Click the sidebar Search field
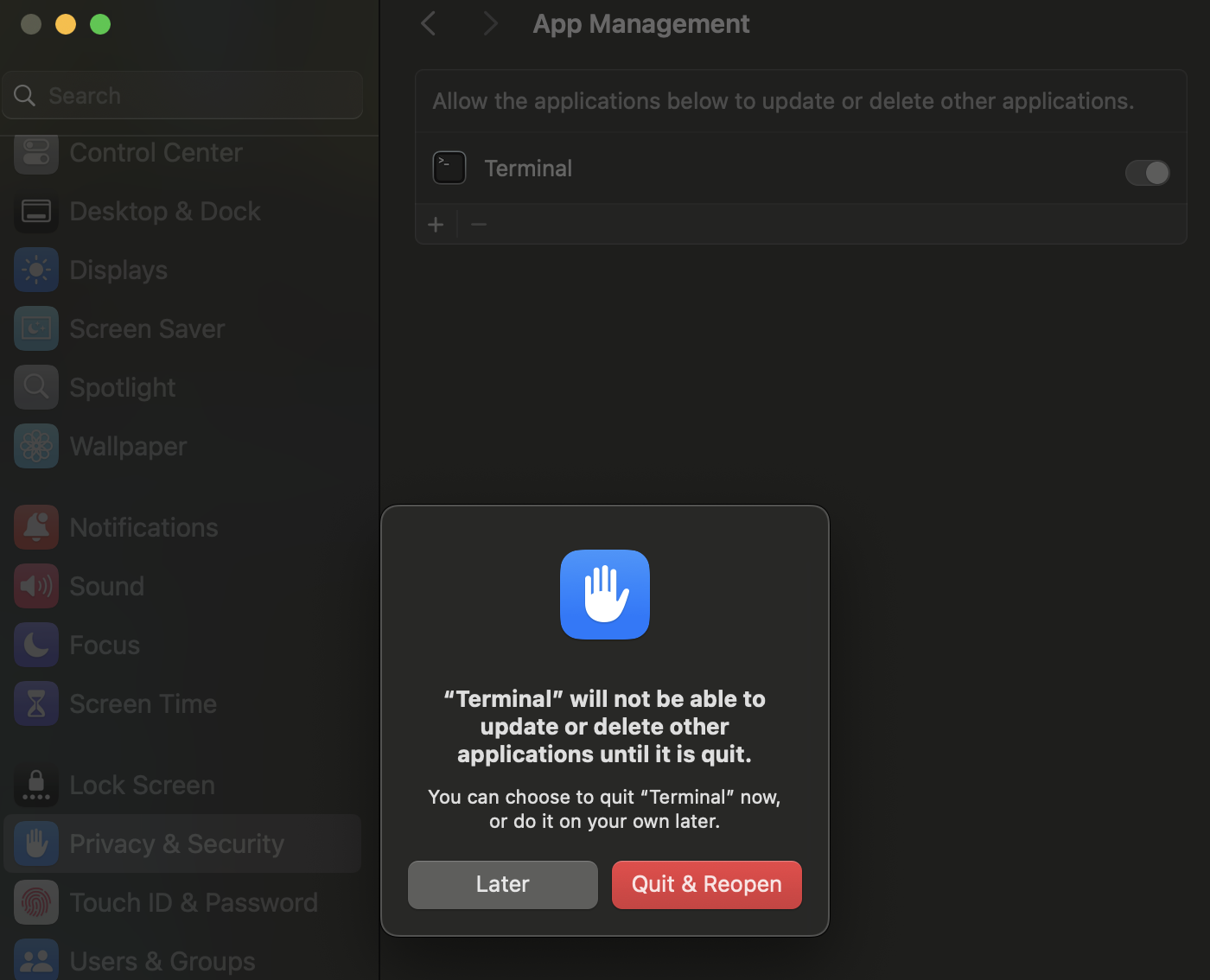This screenshot has height=980, width=1210. (182, 95)
